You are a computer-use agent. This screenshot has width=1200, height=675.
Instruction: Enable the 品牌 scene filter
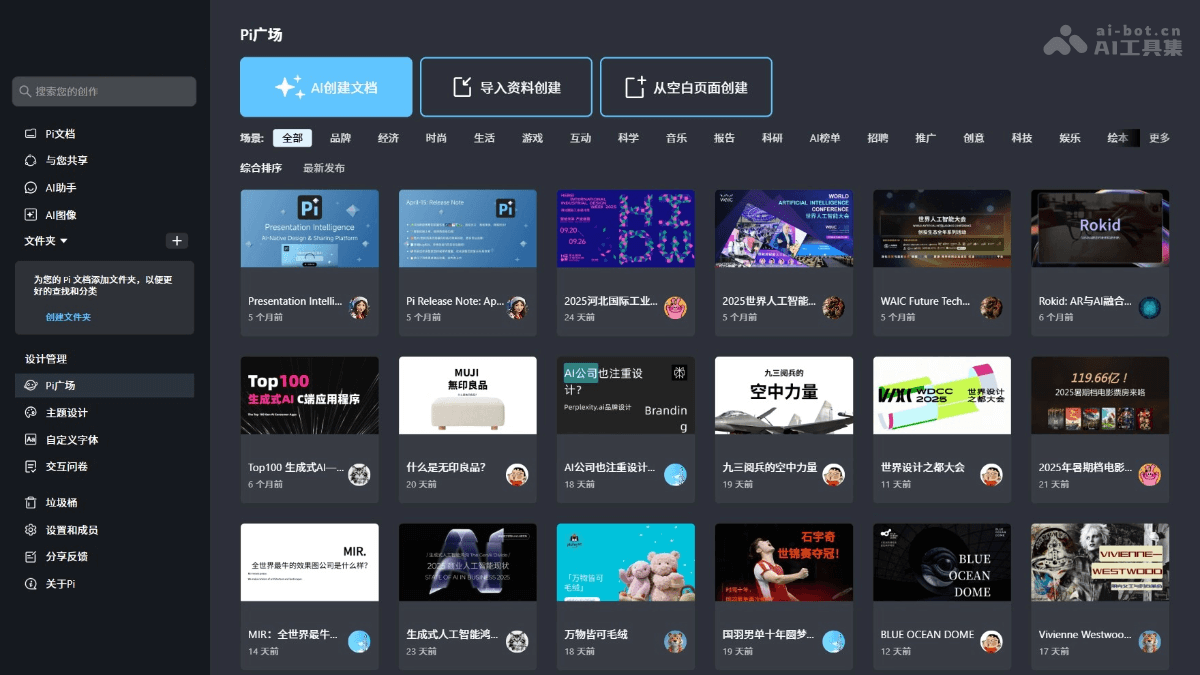point(340,138)
